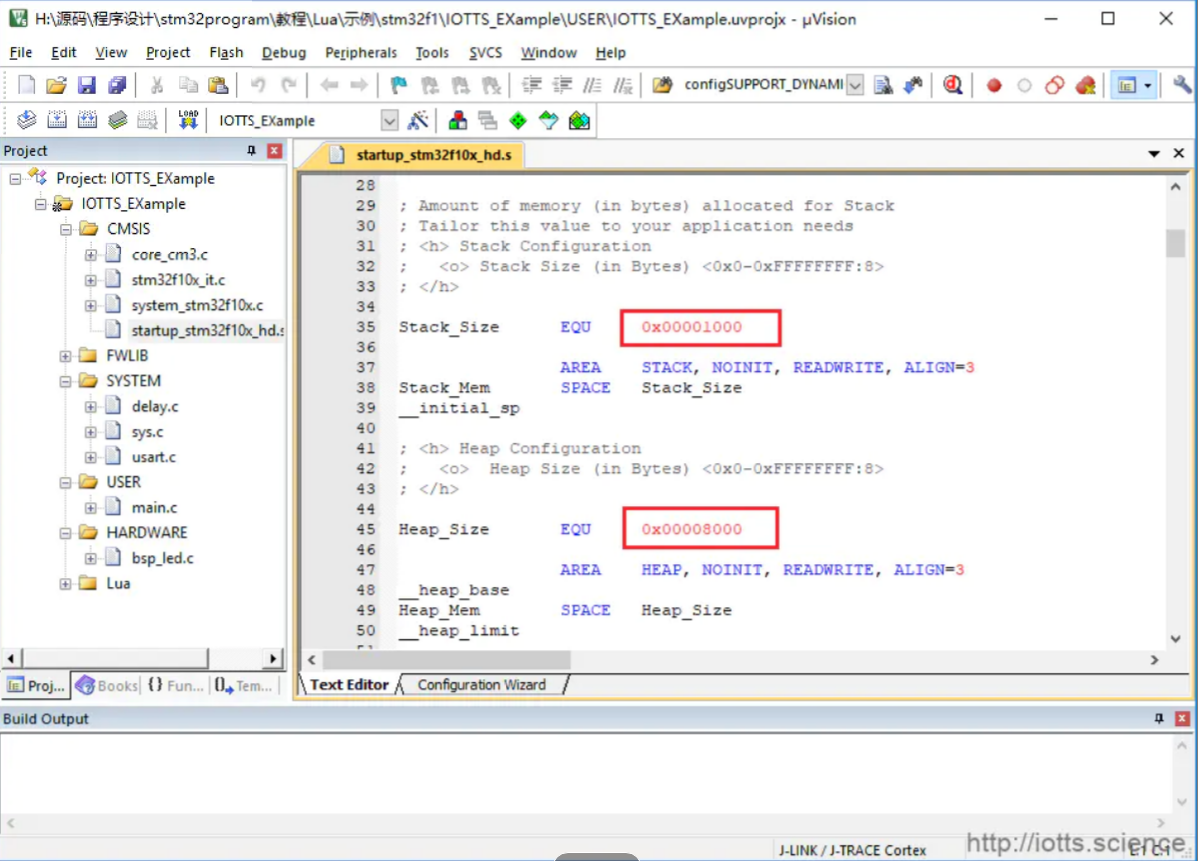The height and width of the screenshot is (861, 1198).
Task: Open the configSUPPORT_DYNAMI search dropdown
Action: tap(855, 86)
